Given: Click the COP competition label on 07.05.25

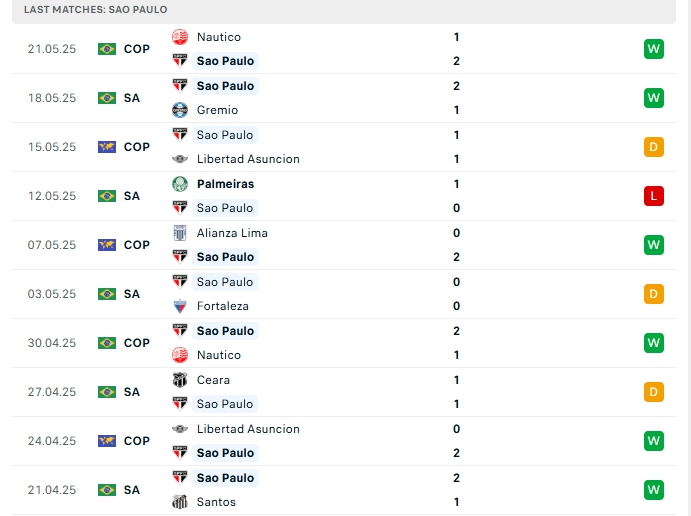Looking at the screenshot, I should tap(137, 245).
